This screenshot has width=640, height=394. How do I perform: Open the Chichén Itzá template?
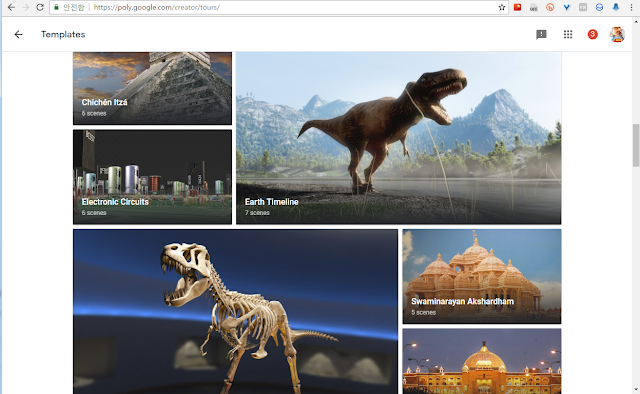152,88
